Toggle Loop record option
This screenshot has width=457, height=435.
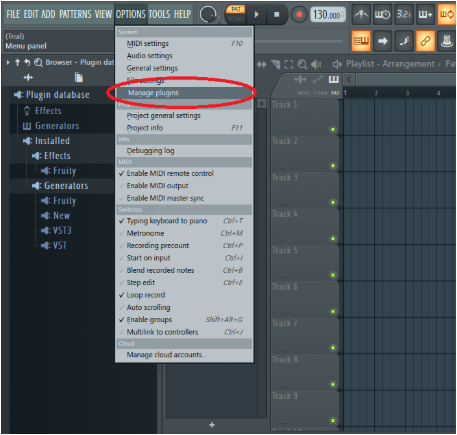coord(184,295)
